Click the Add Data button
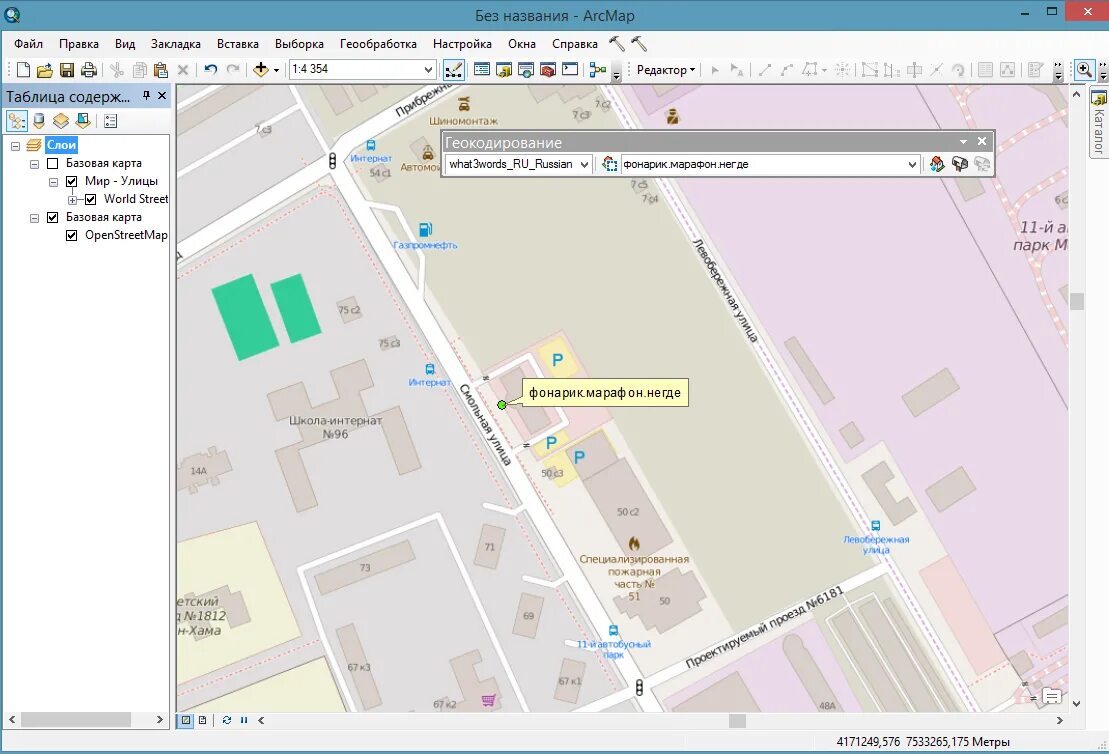This screenshot has height=754, width=1109. tap(261, 69)
